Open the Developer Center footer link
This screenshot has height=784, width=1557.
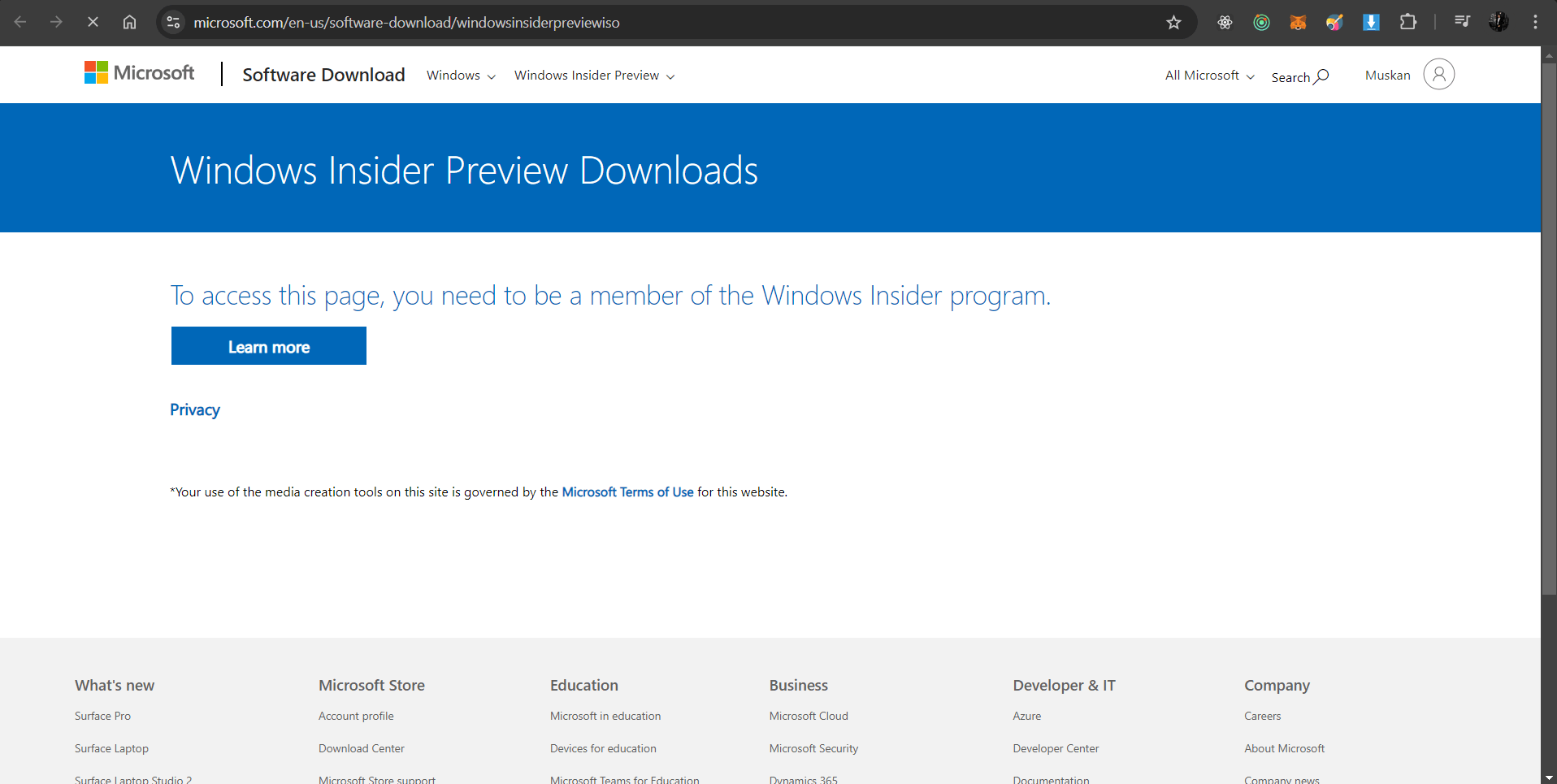(x=1056, y=748)
